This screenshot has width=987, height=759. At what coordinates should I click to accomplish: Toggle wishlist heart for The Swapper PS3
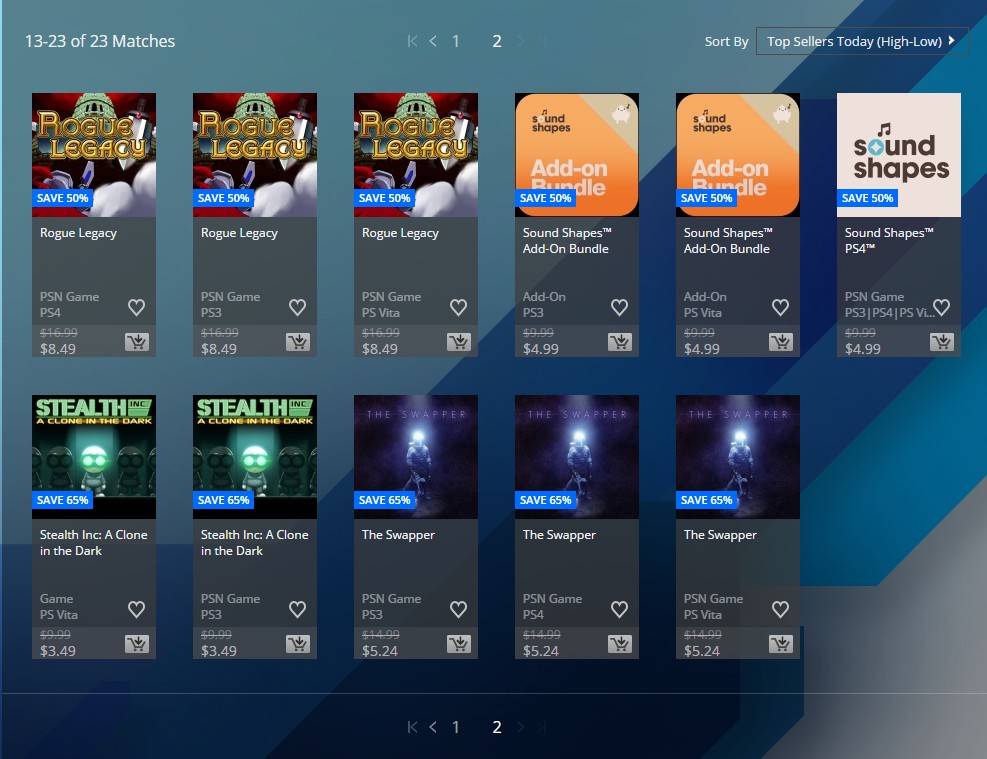click(x=458, y=609)
